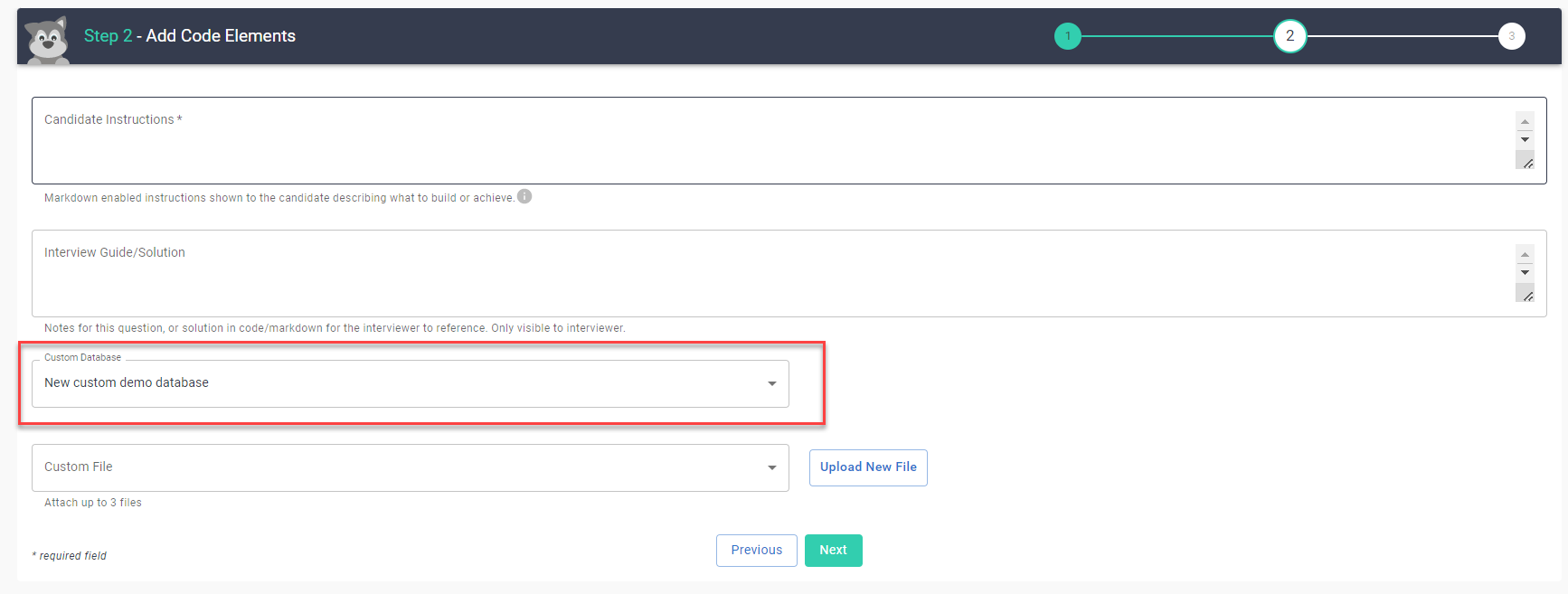Click the husky mascot logo
This screenshot has width=1568, height=594.
47,39
